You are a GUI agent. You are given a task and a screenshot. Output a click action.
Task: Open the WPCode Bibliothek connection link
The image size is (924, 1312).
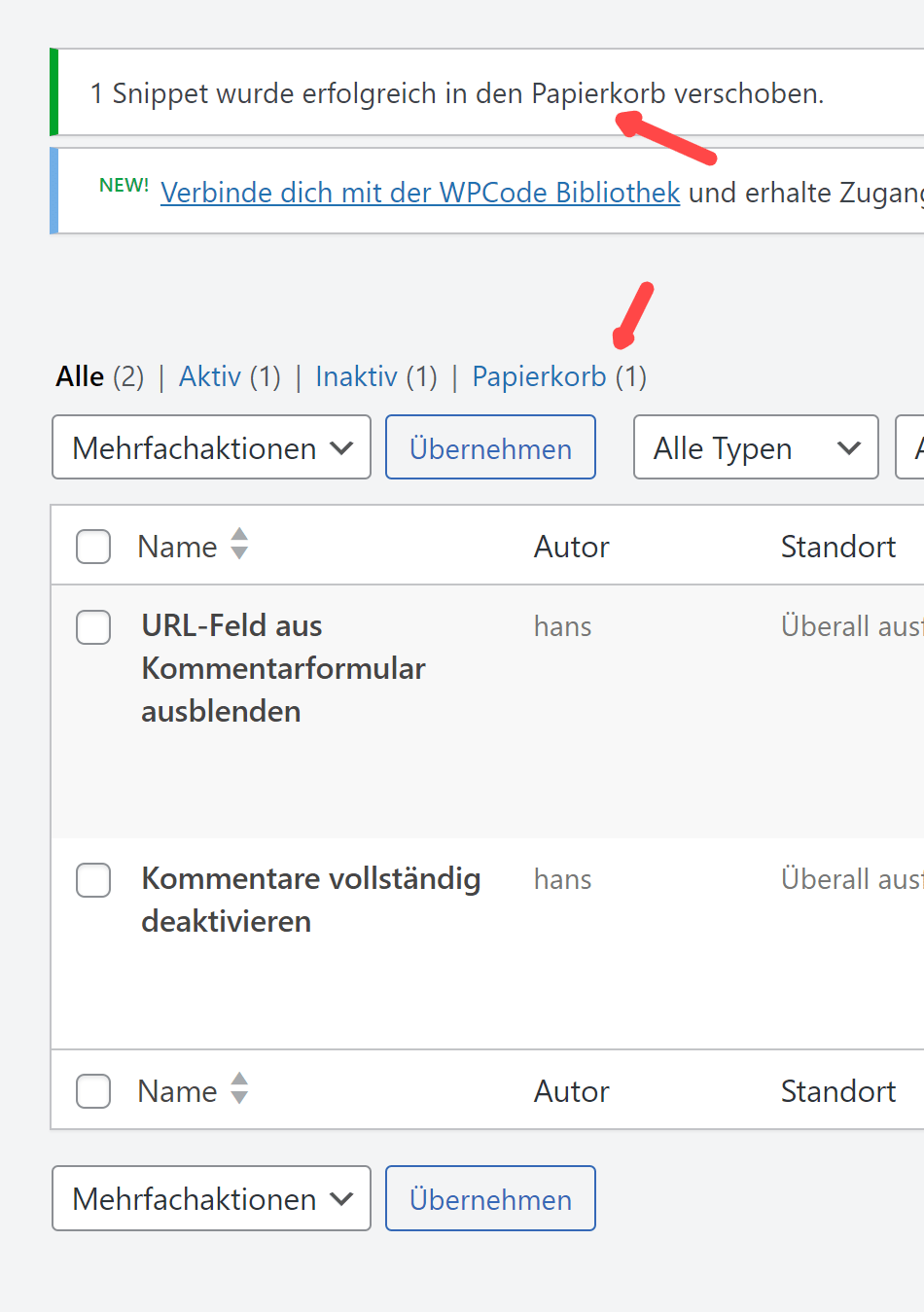(x=419, y=193)
